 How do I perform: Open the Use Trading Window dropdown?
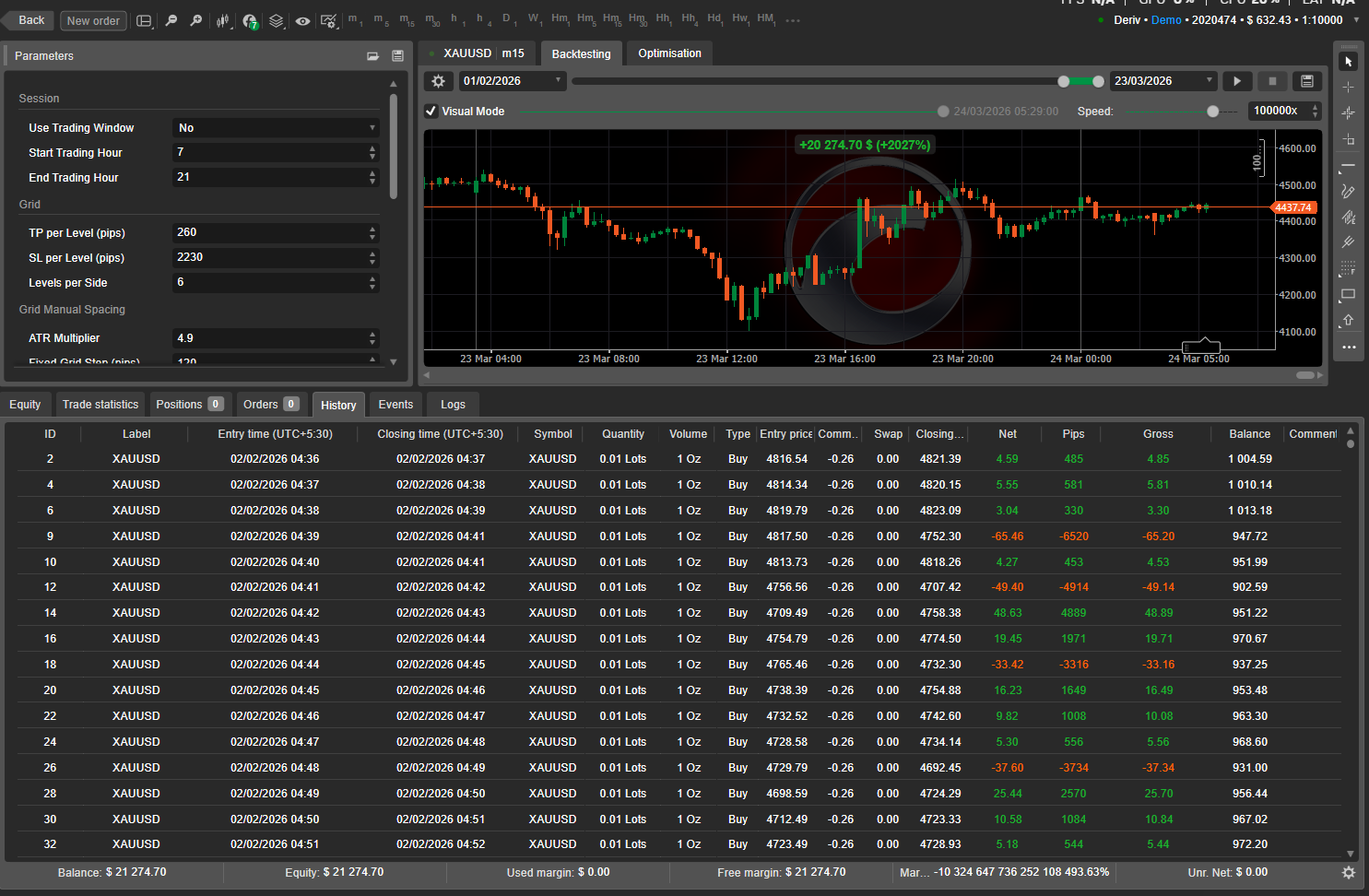[276, 128]
